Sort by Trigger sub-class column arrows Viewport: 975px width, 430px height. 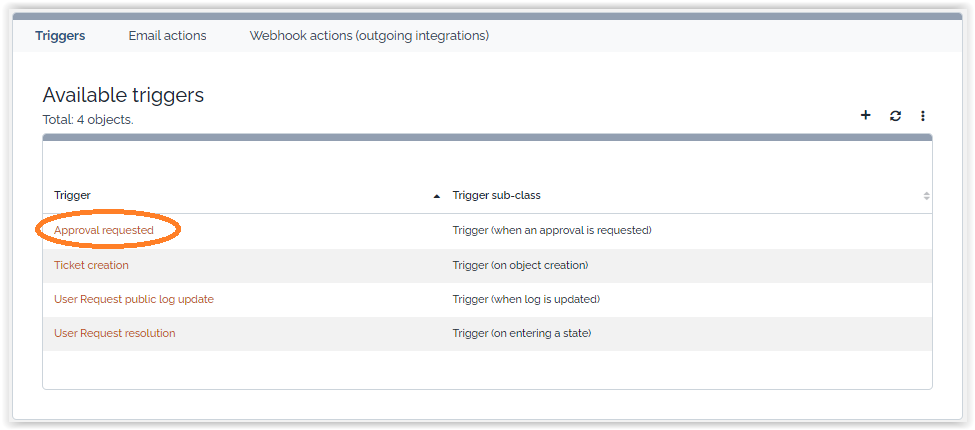[x=926, y=196]
